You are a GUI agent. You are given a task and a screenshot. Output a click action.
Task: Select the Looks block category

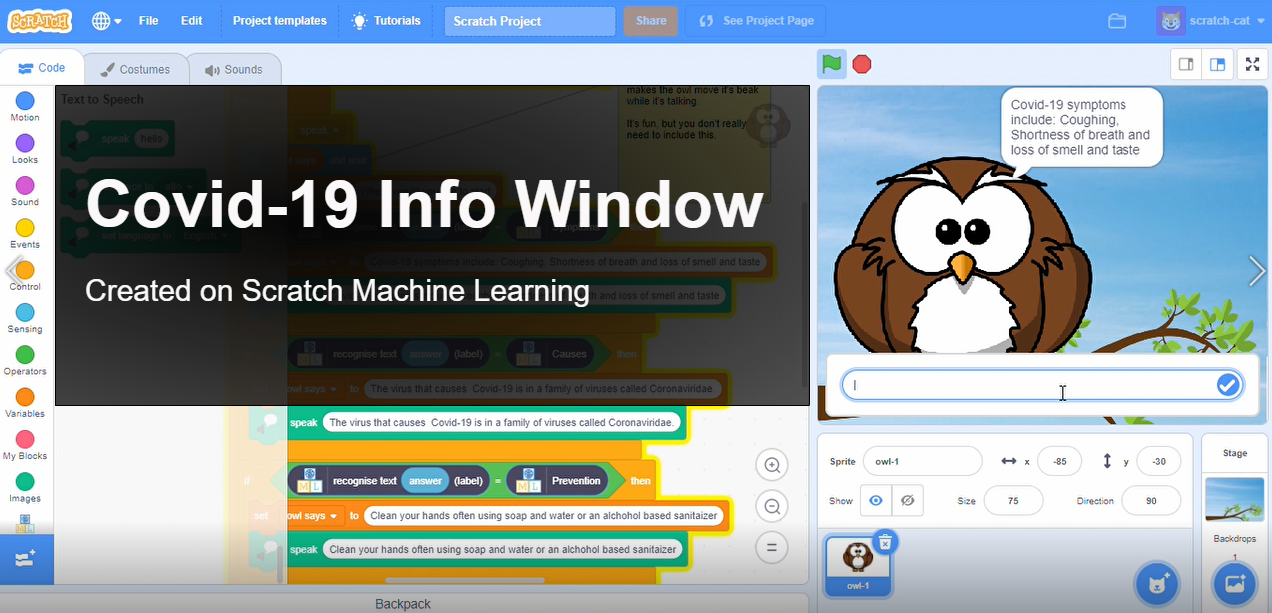25,149
